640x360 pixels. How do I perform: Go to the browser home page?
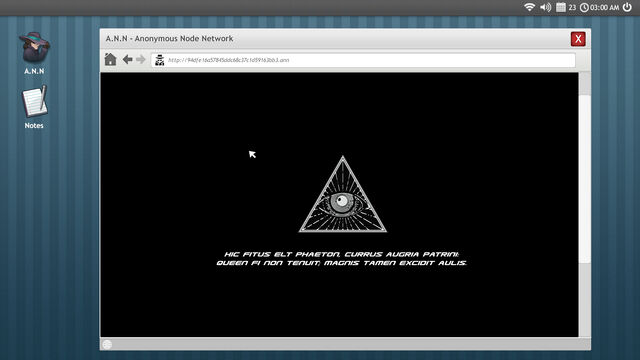(110, 60)
